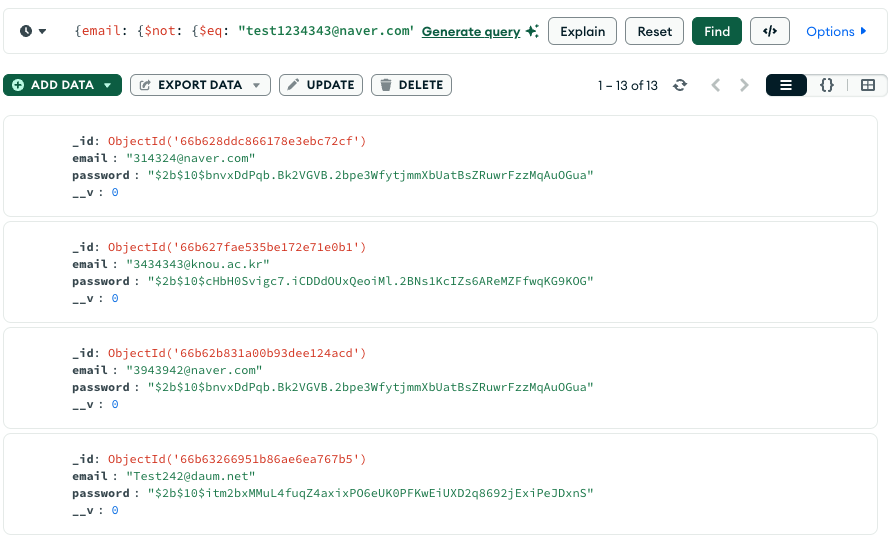888x539 pixels.
Task: Select ObjectId '66b628ddc866178e3ebc72cf'
Action: pos(237,141)
